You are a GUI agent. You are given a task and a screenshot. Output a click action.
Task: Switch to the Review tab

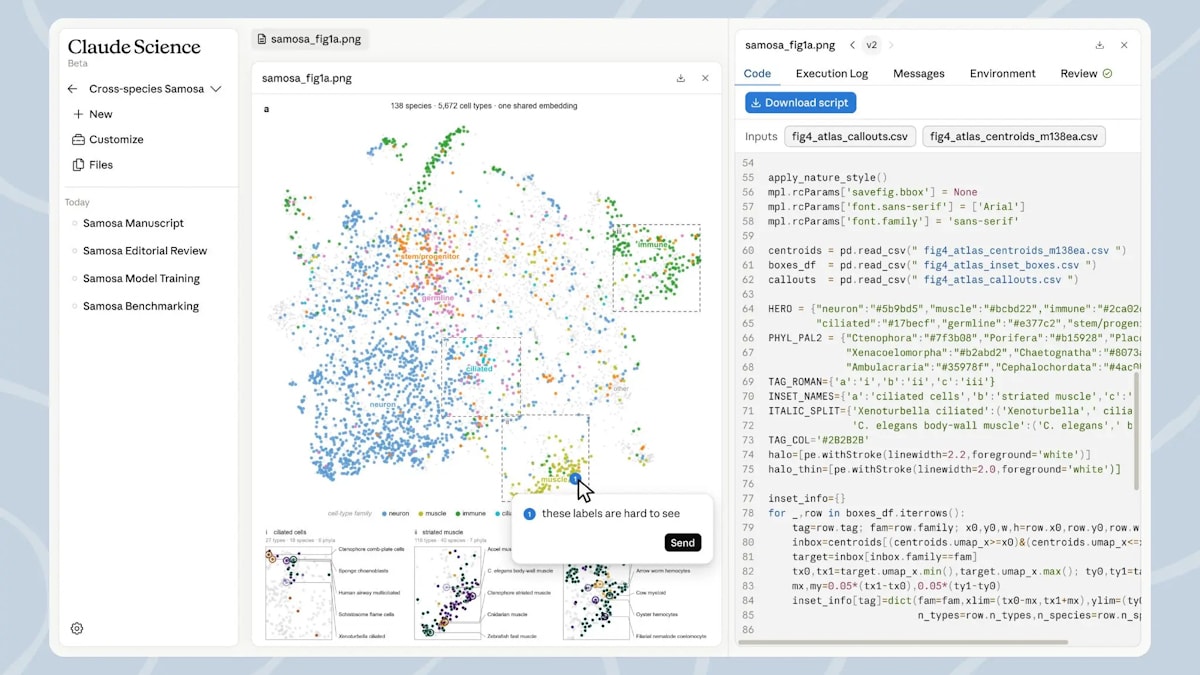pos(1086,73)
